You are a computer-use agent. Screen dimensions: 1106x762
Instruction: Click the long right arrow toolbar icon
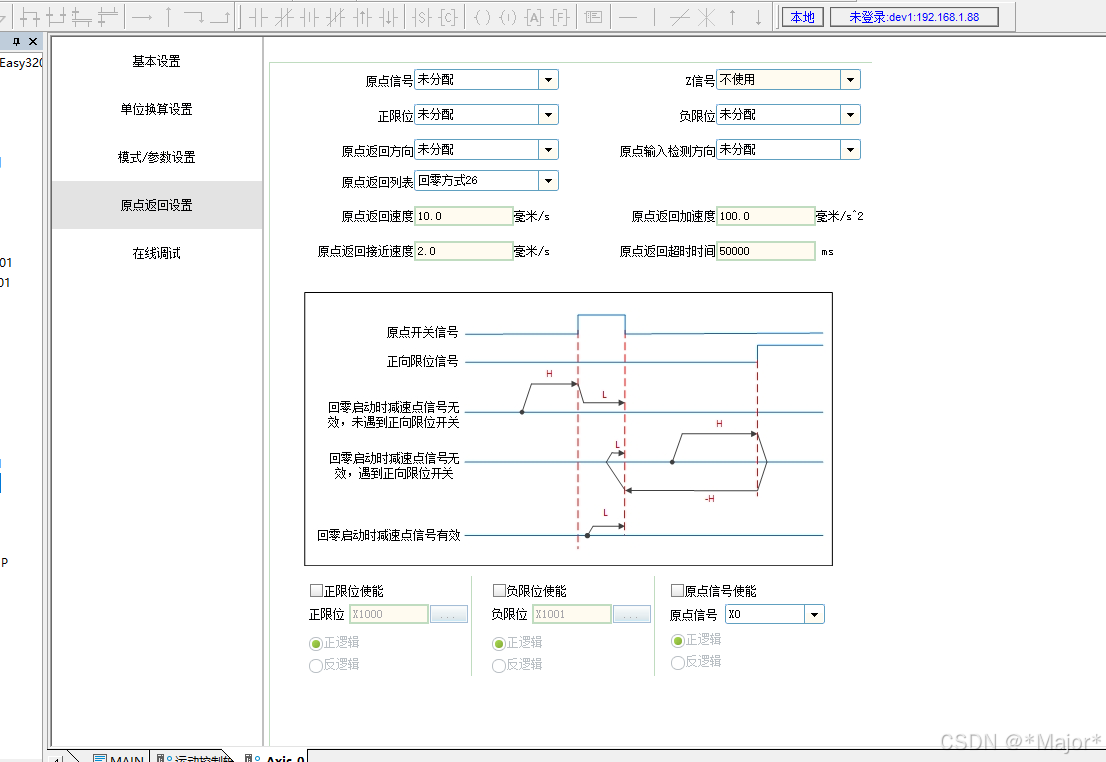tap(142, 17)
